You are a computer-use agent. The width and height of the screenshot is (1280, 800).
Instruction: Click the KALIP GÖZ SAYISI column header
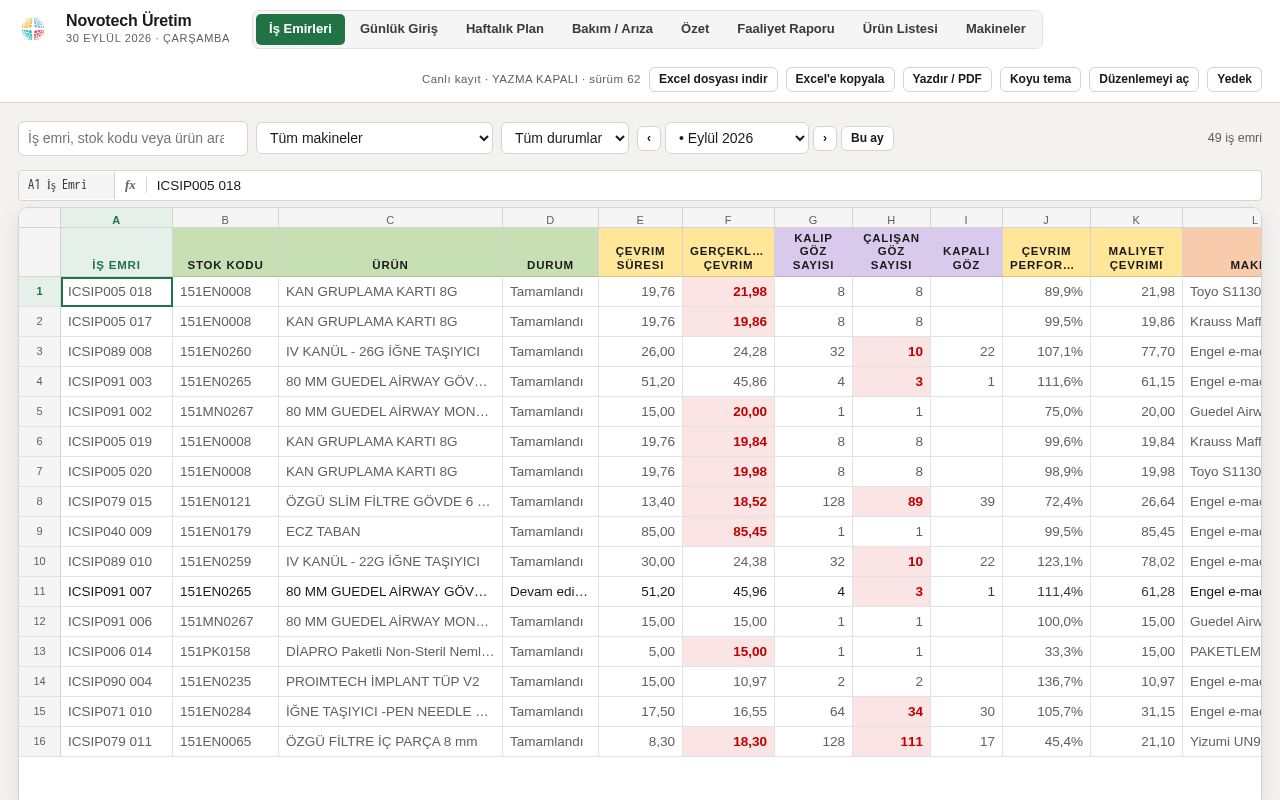tap(813, 252)
